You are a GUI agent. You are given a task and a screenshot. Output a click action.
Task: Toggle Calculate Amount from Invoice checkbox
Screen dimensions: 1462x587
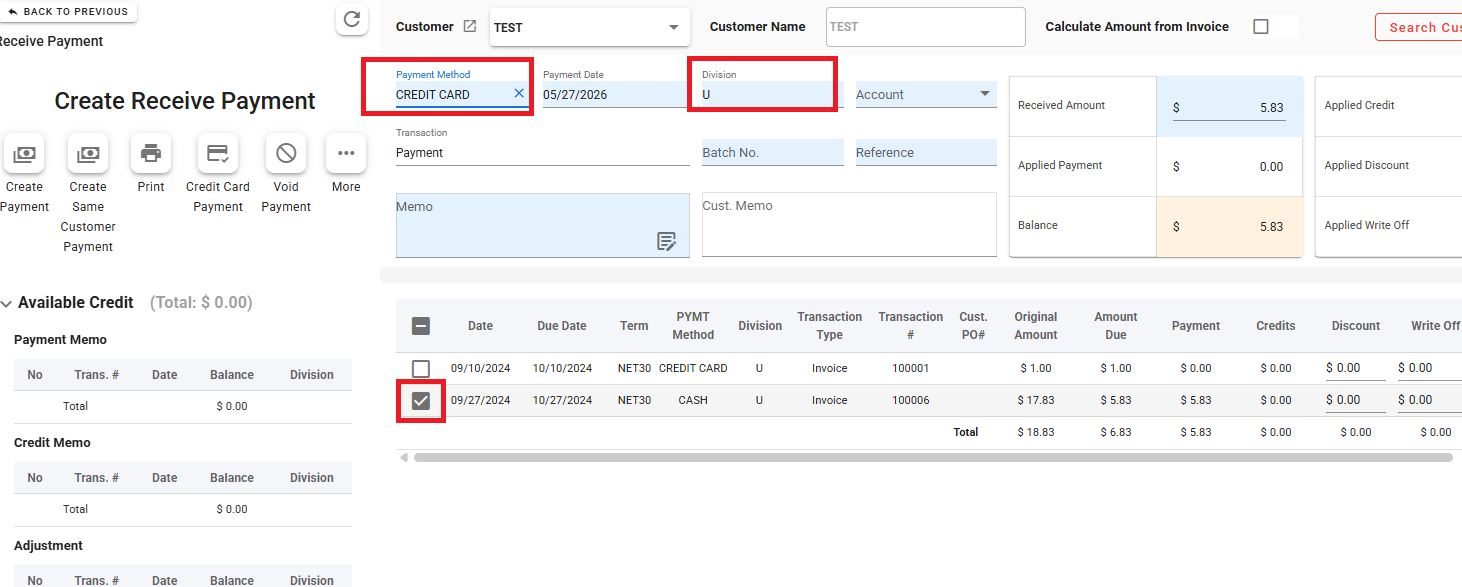(1261, 27)
